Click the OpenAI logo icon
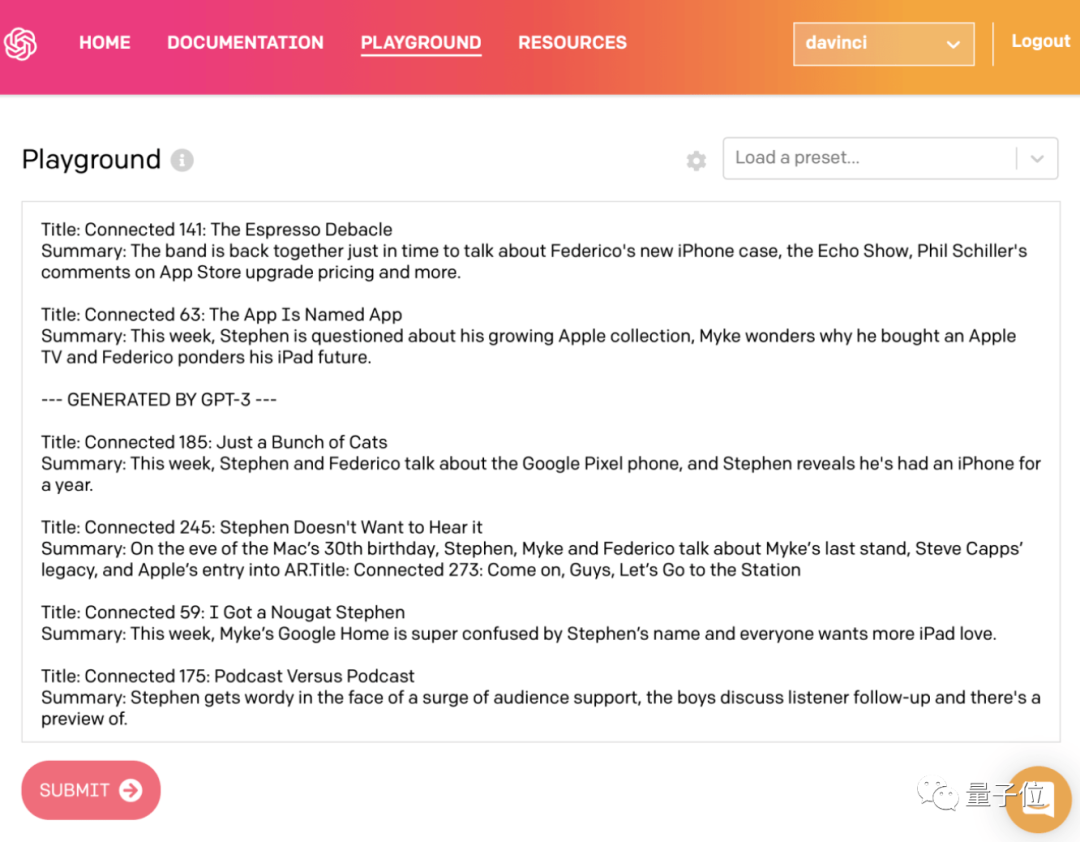The height and width of the screenshot is (842, 1080). pos(20,43)
